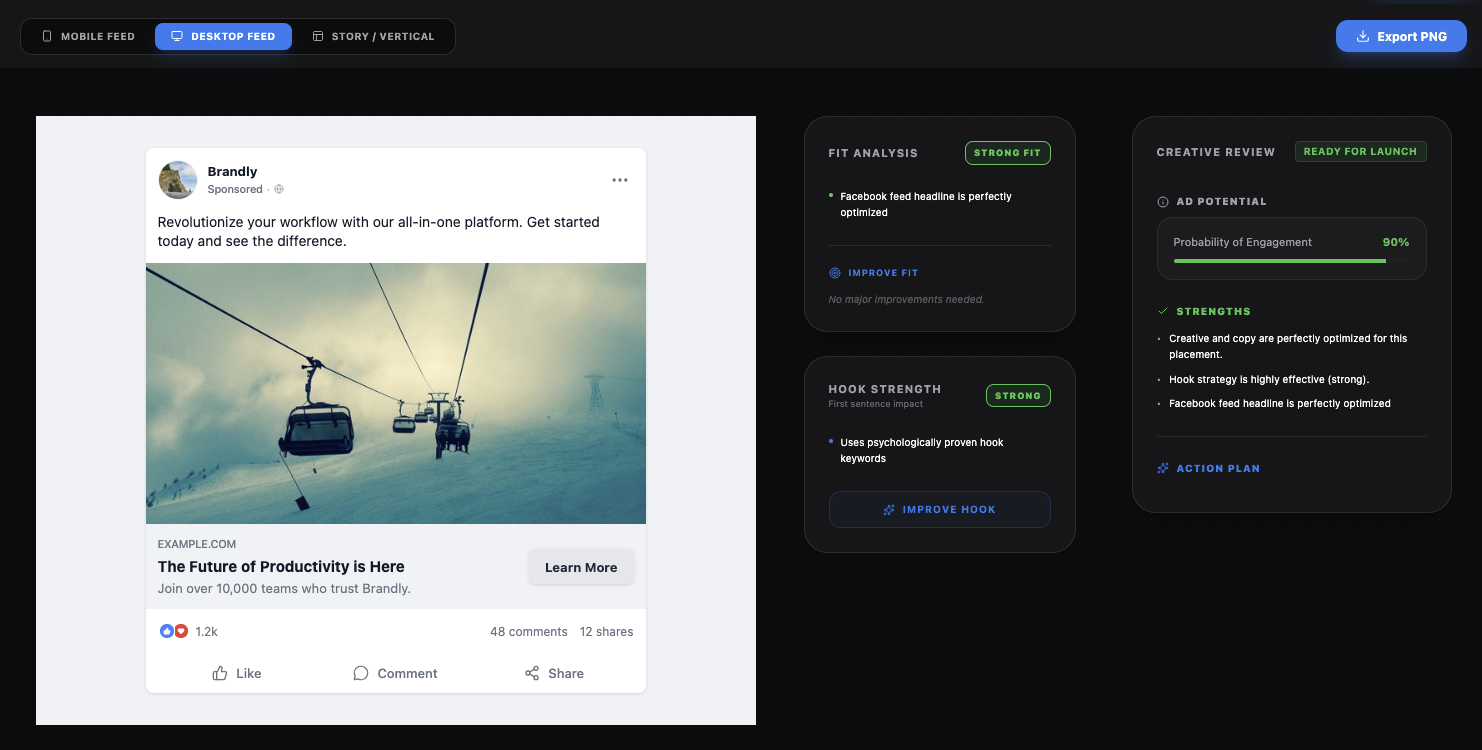
Task: Click Join over 10,000 teams description
Action: point(284,588)
